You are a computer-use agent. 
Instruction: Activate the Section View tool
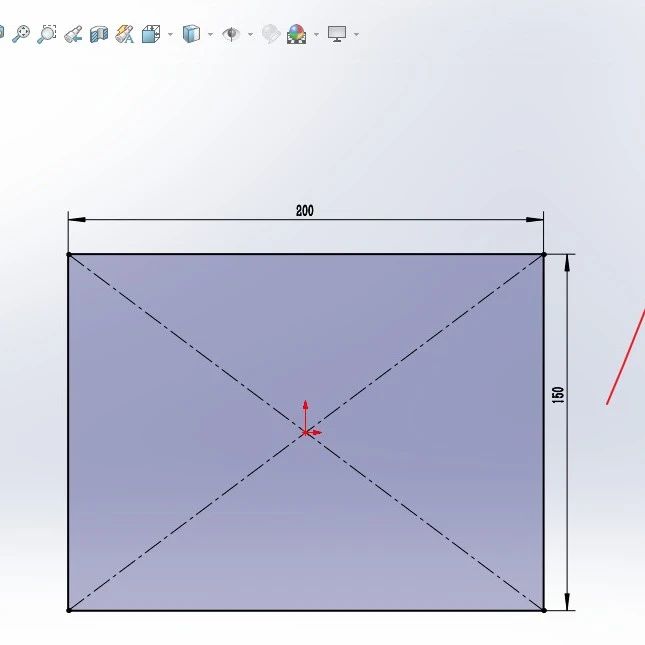click(x=99, y=34)
